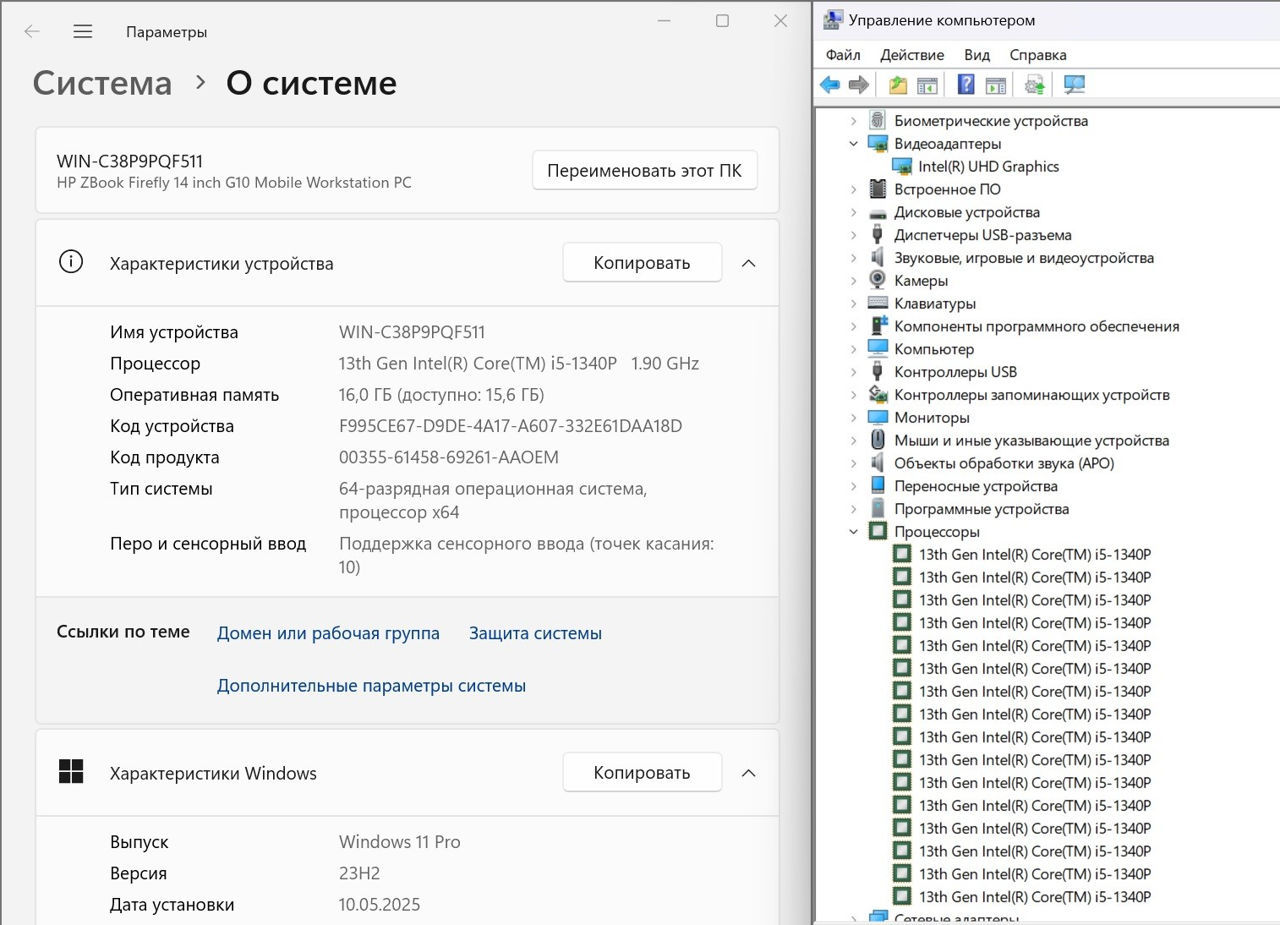Viewport: 1280px width, 925px height.
Task: Click the version value 23H2
Action: pyautogui.click(x=359, y=873)
